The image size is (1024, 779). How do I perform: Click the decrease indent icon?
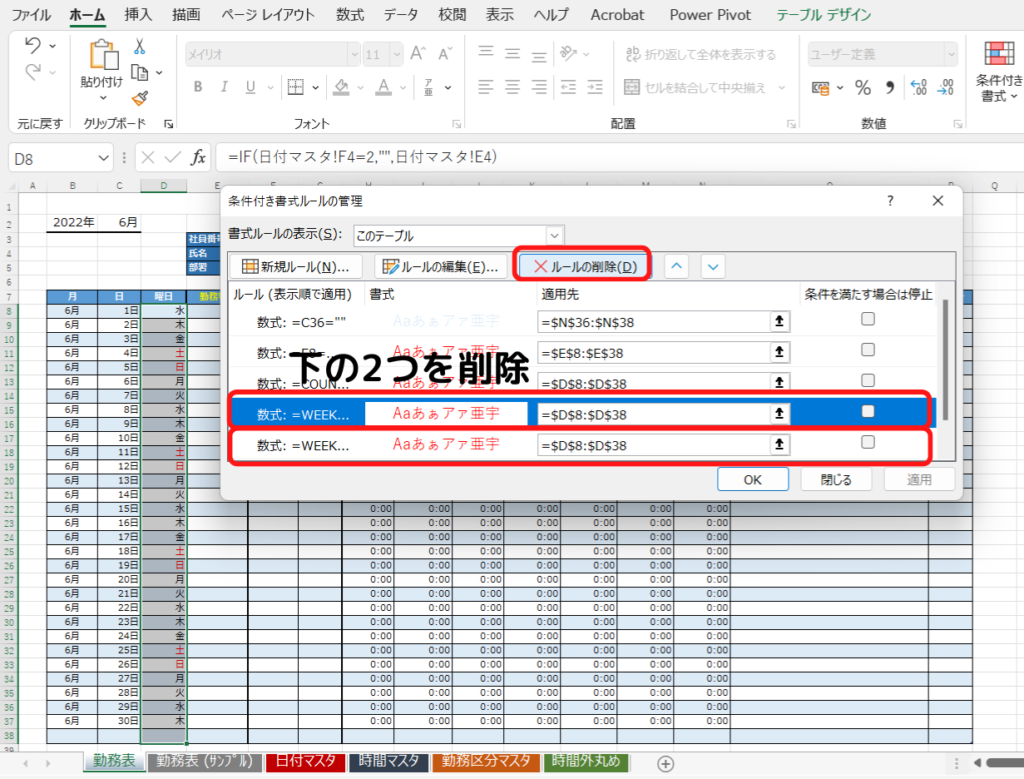pos(568,87)
